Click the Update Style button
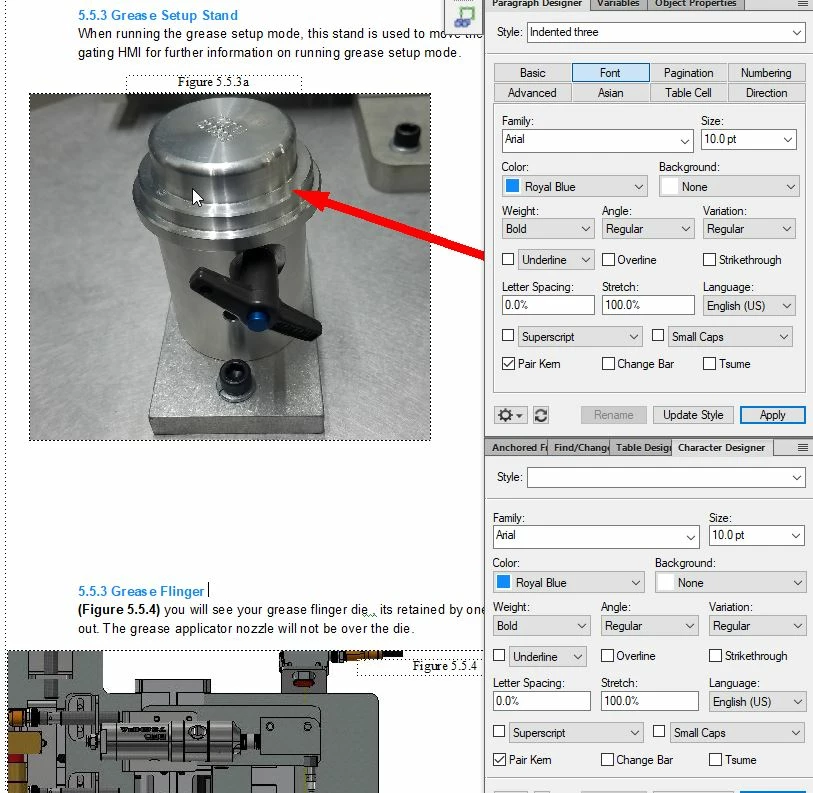 [693, 415]
